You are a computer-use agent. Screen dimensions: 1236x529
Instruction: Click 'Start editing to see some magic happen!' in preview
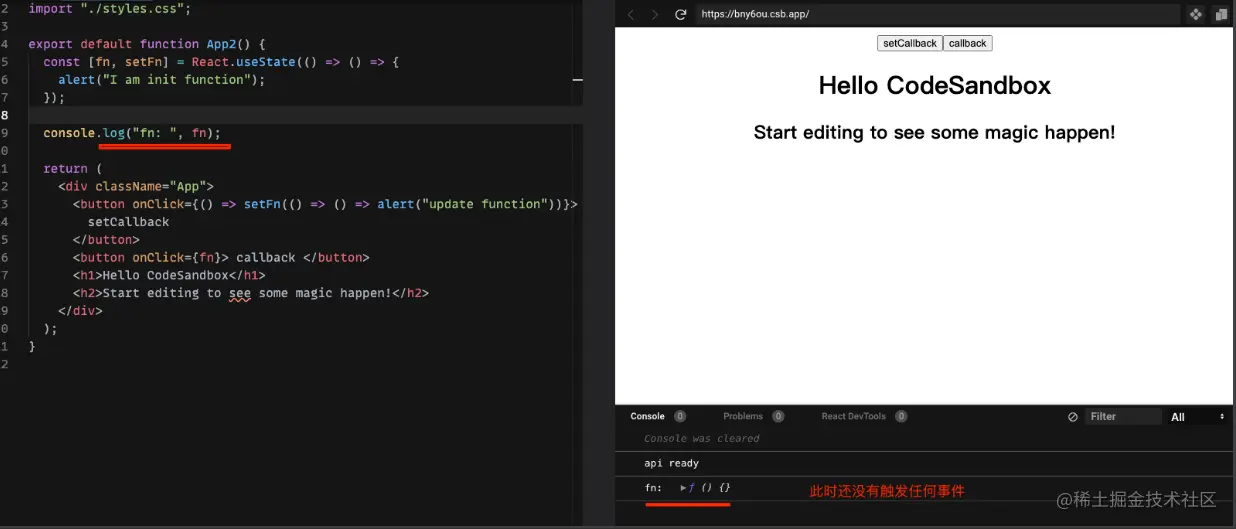click(x=934, y=132)
